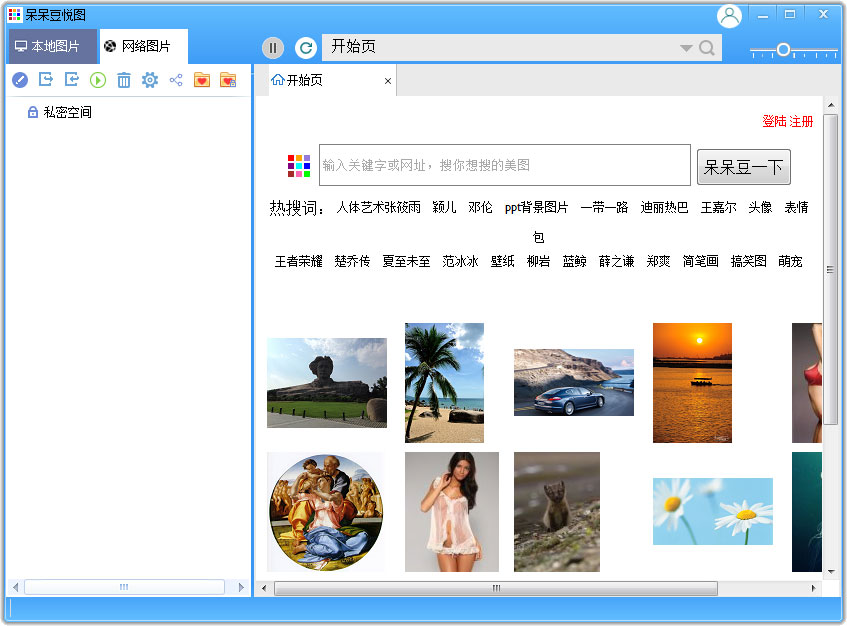Image resolution: width=847 pixels, height=626 pixels.
Task: Refresh the page with the reload icon
Action: coord(306,48)
